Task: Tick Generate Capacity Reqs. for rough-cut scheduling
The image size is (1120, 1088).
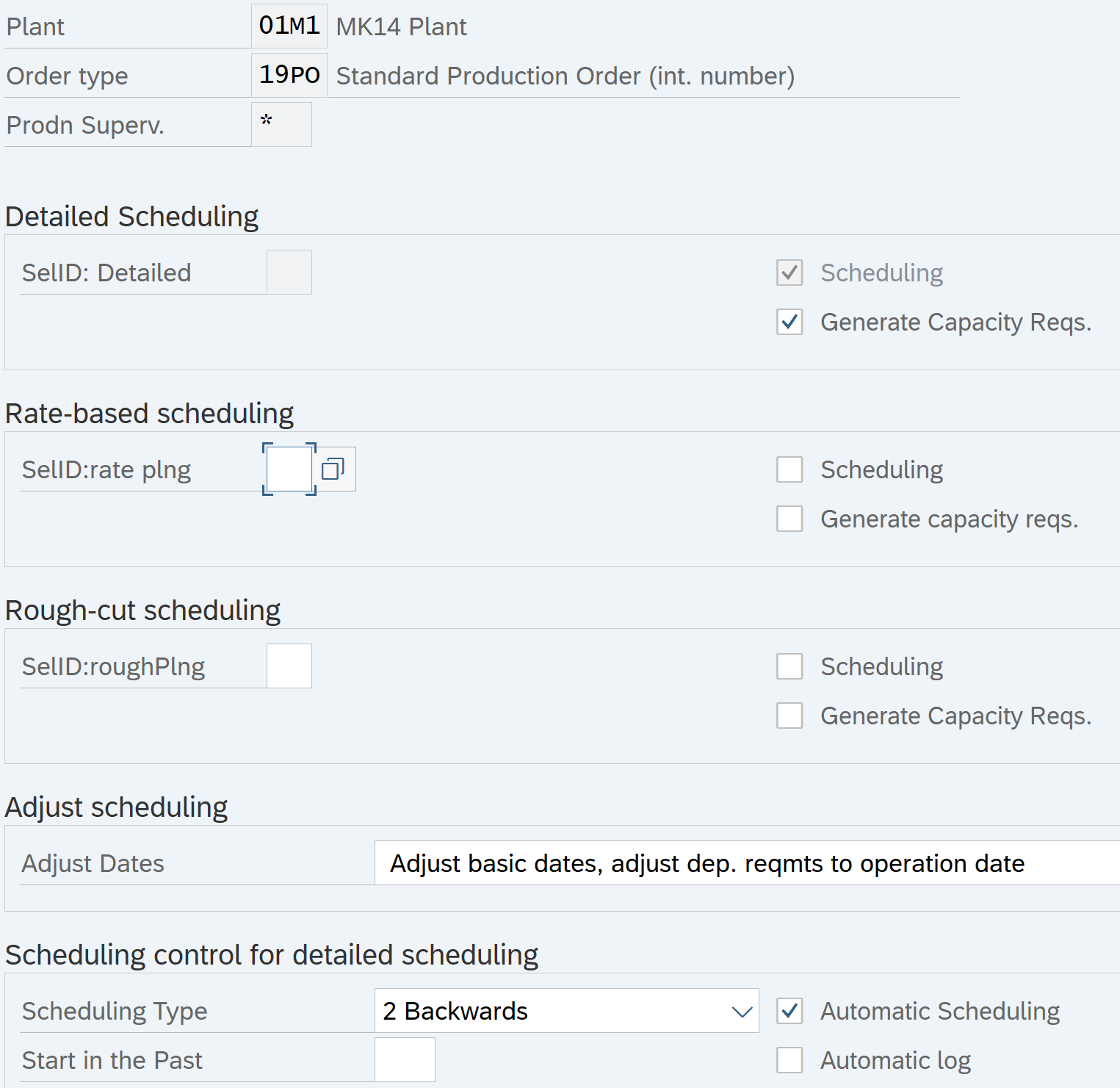Action: pos(790,716)
